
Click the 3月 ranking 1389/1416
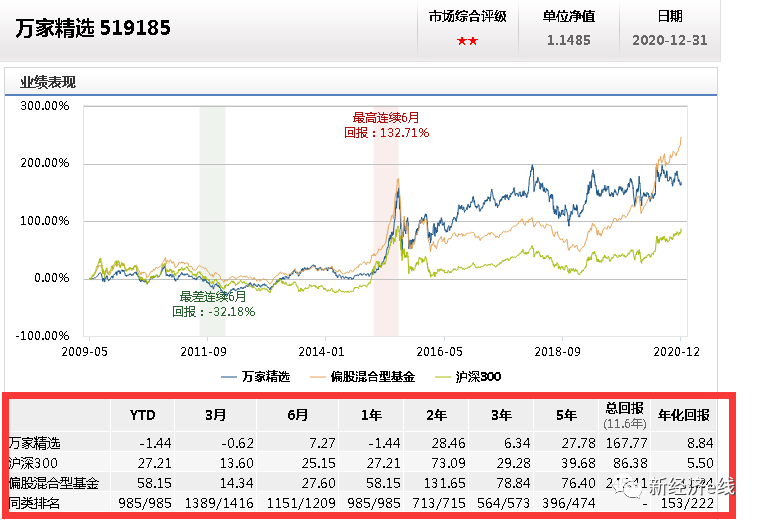tap(219, 503)
